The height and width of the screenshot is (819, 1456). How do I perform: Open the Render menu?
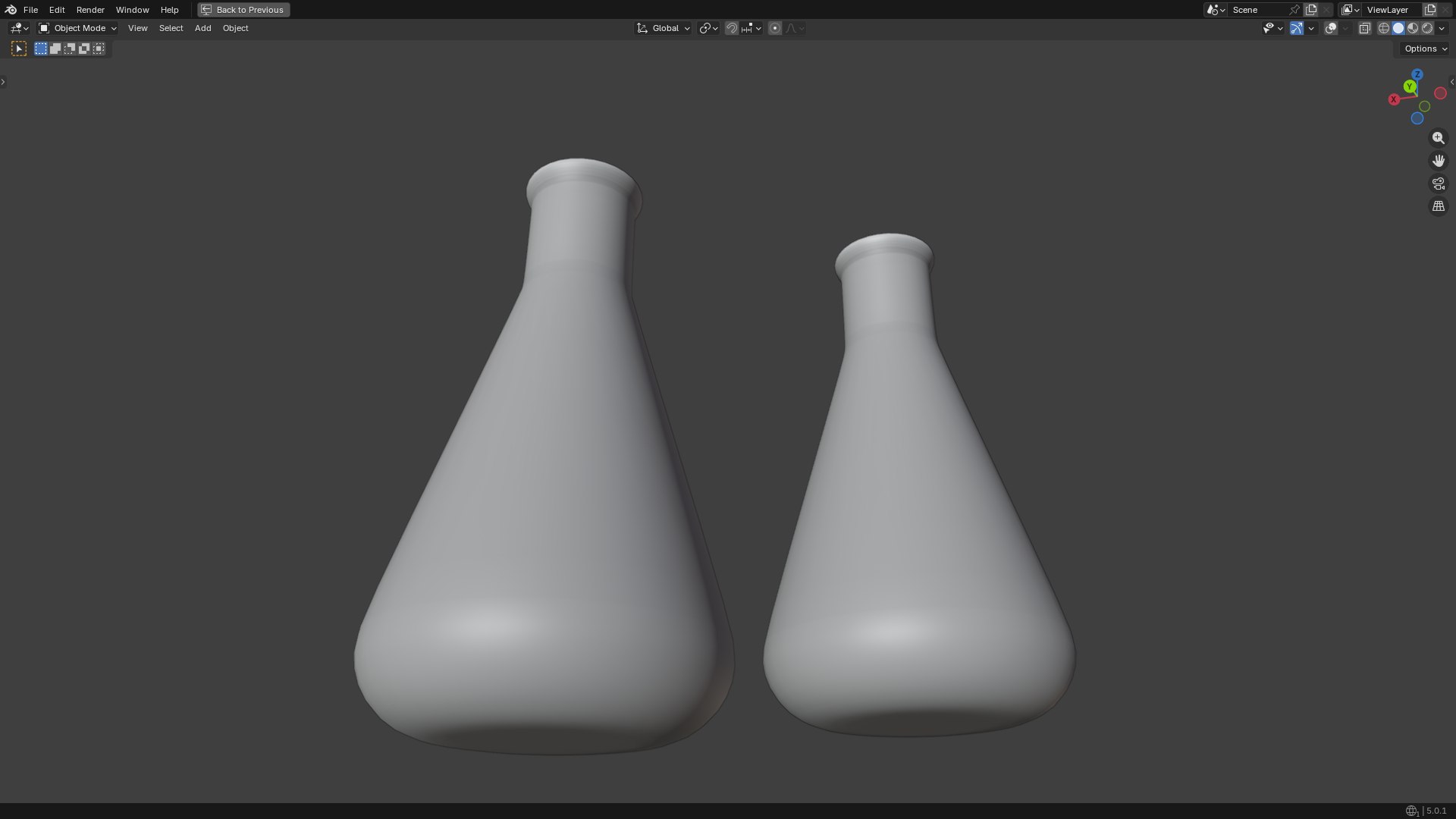click(x=90, y=10)
